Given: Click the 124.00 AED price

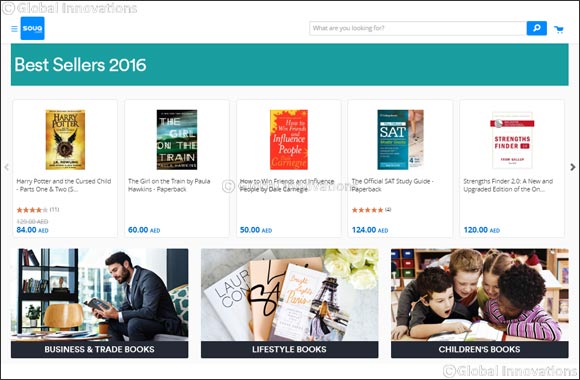Looking at the screenshot, I should (x=370, y=230).
